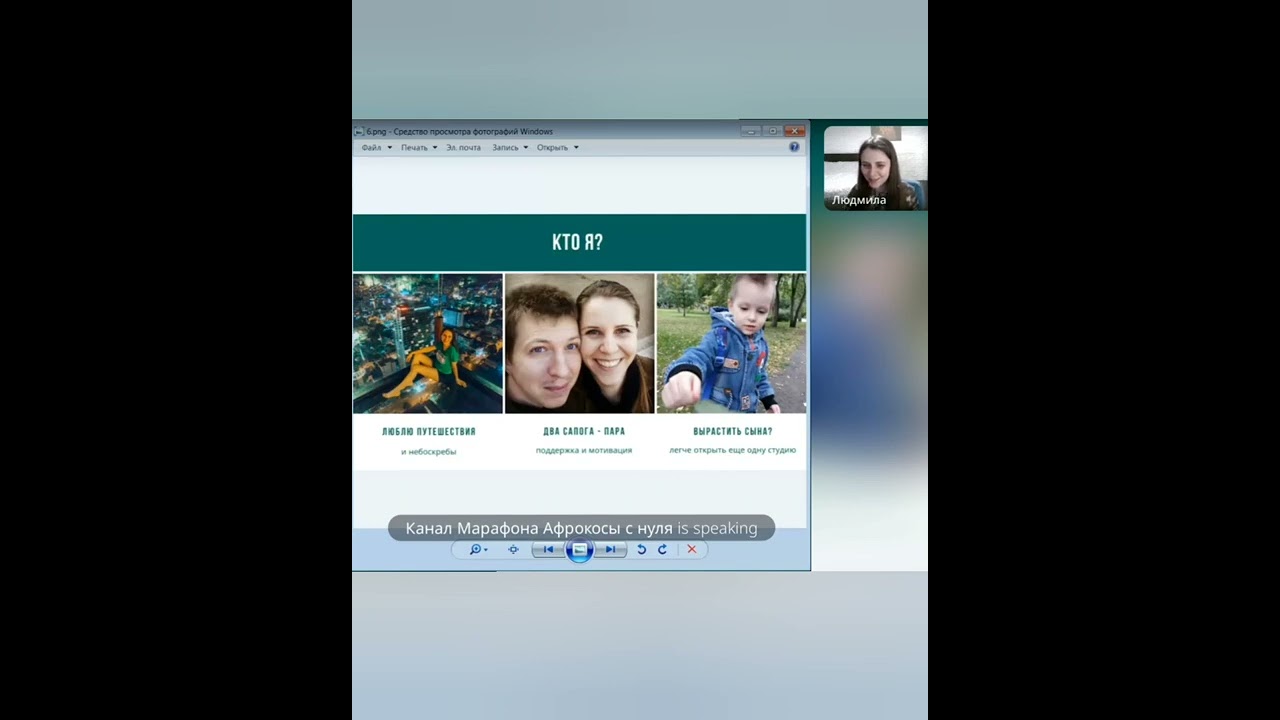Rotate image counterclockwise
Viewport: 1280px width, 720px height.
pos(641,549)
